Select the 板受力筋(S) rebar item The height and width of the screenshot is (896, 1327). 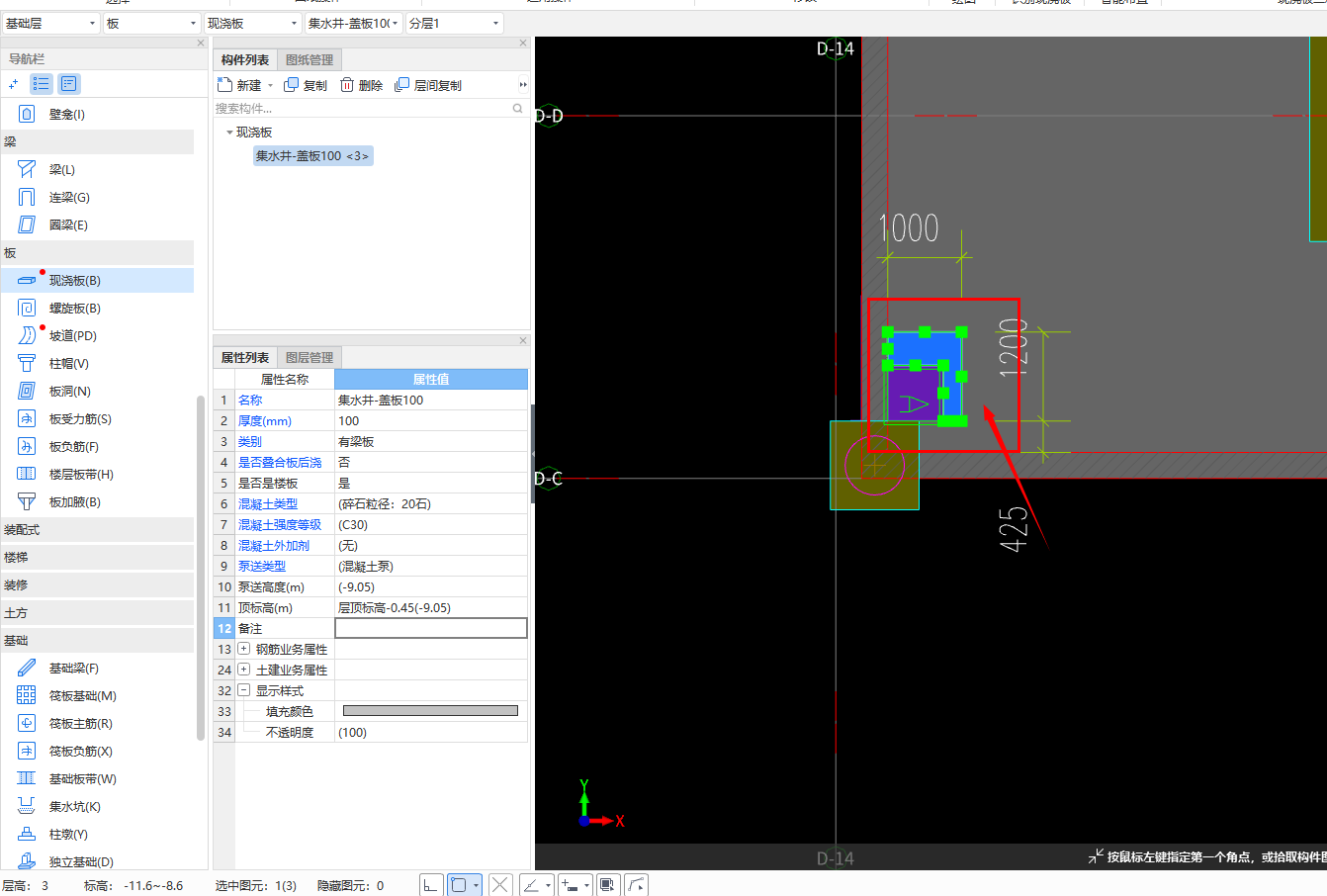(x=97, y=419)
